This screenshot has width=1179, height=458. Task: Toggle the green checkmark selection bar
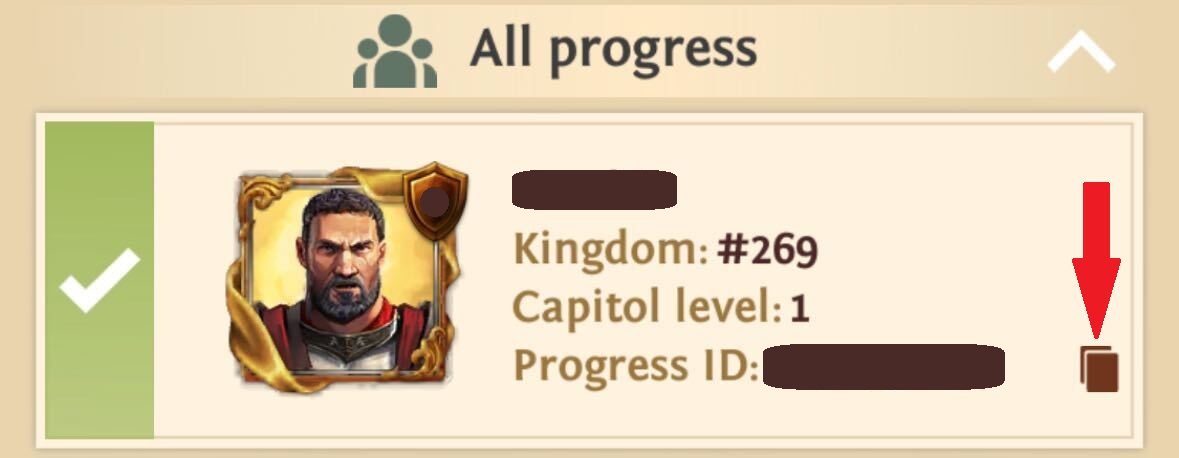99,280
